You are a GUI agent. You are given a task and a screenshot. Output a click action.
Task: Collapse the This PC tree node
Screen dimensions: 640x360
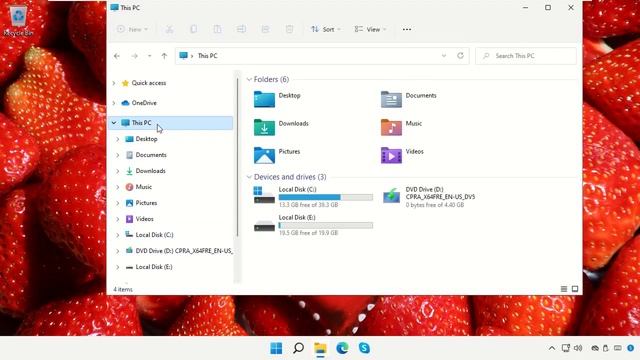click(x=114, y=123)
